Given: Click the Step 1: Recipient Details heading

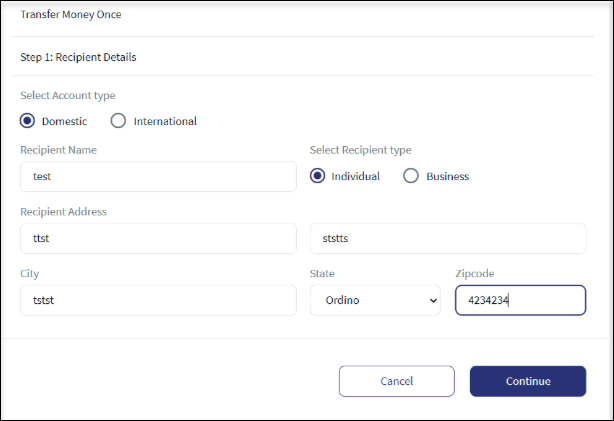Looking at the screenshot, I should [x=78, y=57].
